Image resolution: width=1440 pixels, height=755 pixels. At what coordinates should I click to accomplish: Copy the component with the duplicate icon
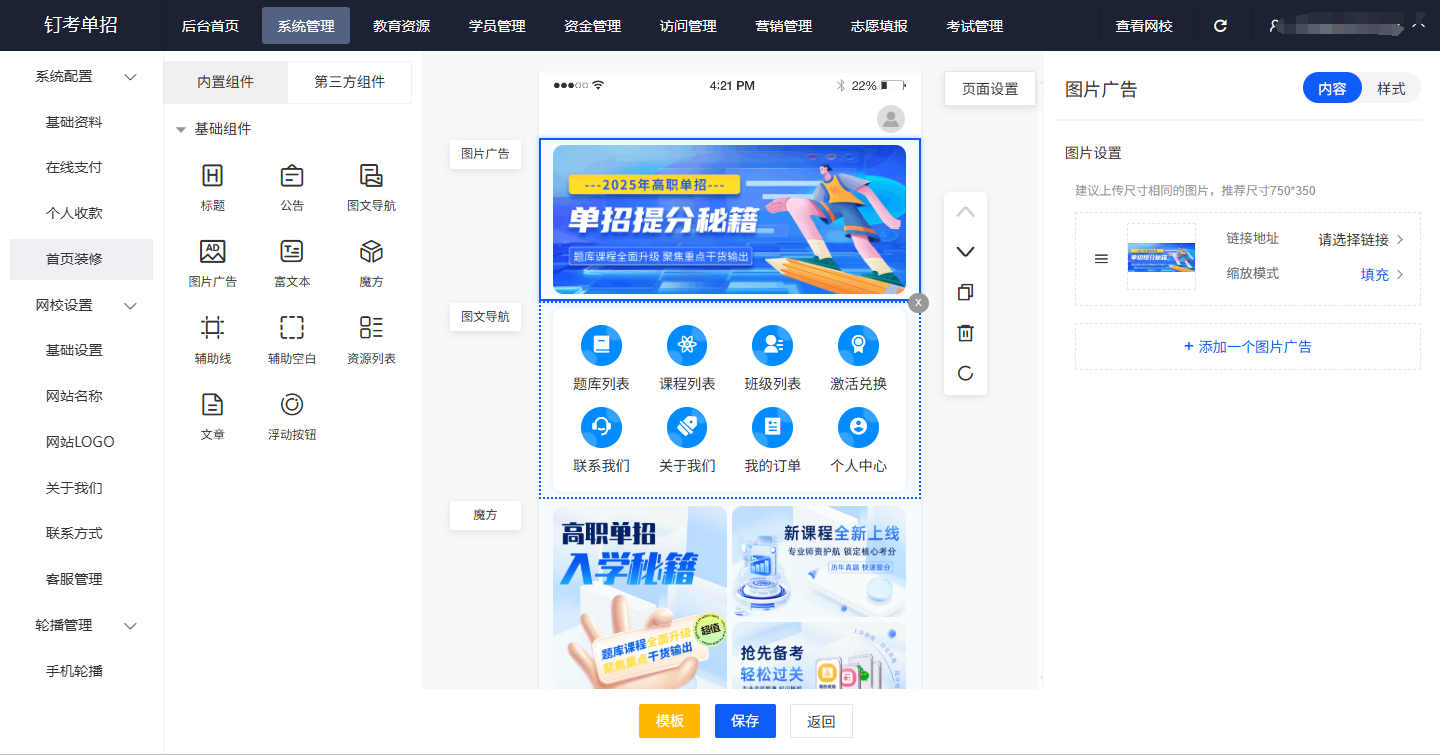[965, 292]
